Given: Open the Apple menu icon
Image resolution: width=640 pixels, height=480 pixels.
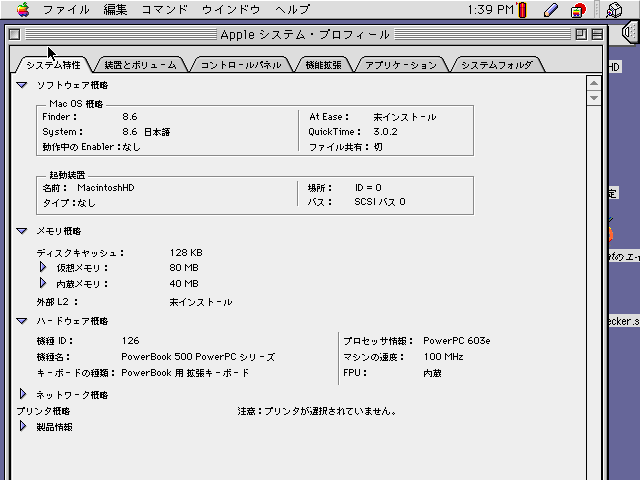Looking at the screenshot, I should coord(23,9).
